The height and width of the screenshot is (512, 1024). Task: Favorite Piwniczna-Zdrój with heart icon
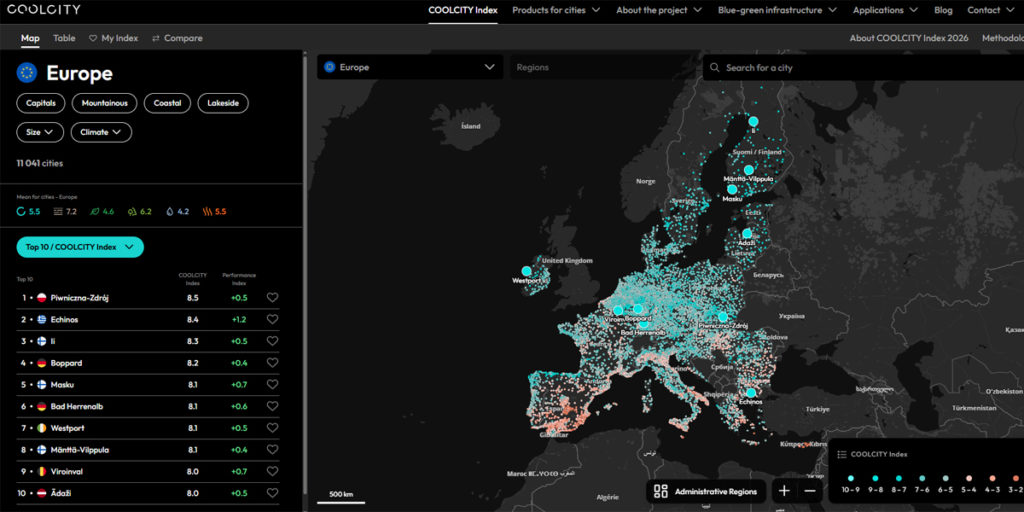click(x=272, y=298)
